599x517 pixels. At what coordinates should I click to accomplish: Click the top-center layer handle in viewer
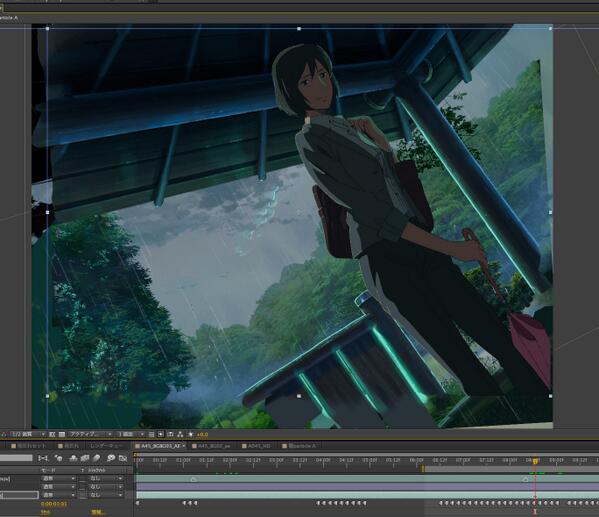click(299, 29)
